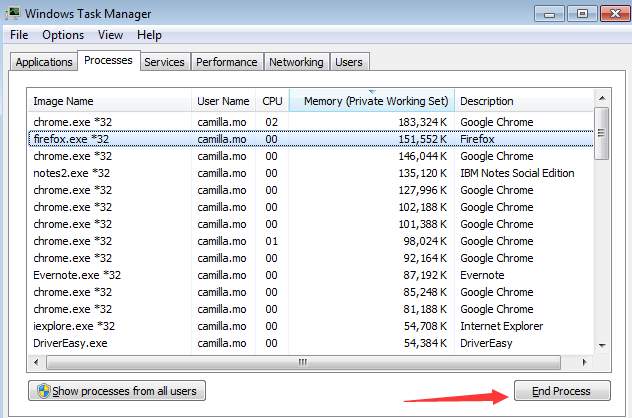Open the Options menu

[x=63, y=35]
